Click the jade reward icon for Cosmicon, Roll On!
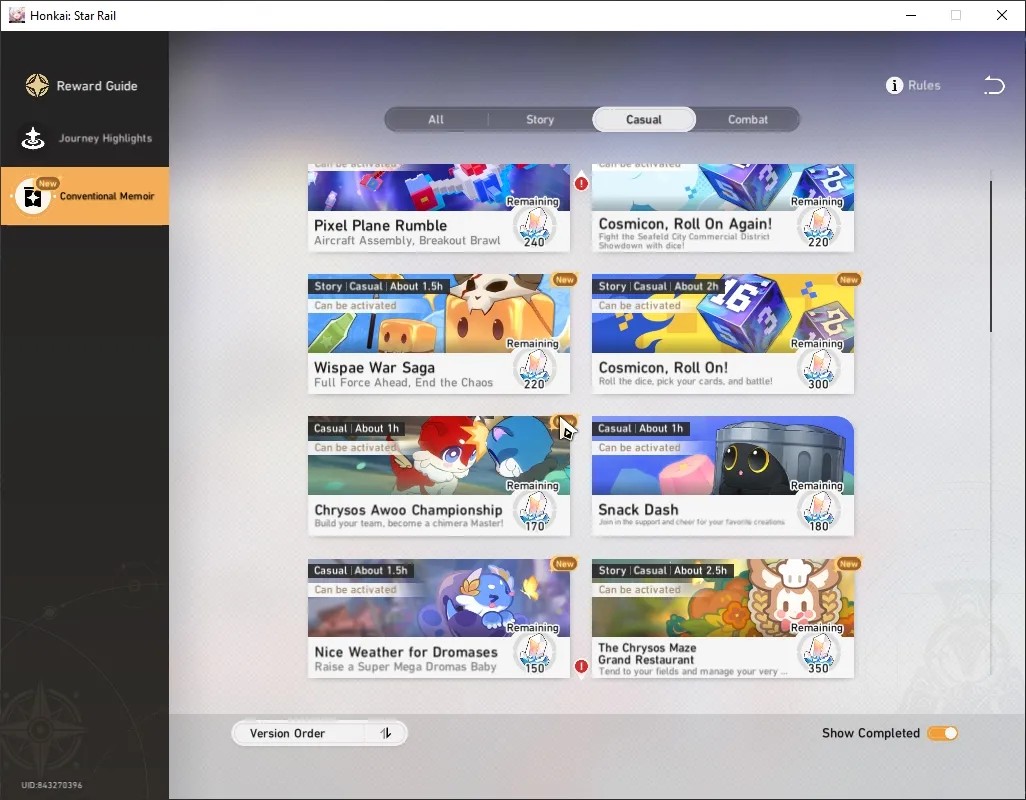The height and width of the screenshot is (800, 1026). (x=819, y=369)
